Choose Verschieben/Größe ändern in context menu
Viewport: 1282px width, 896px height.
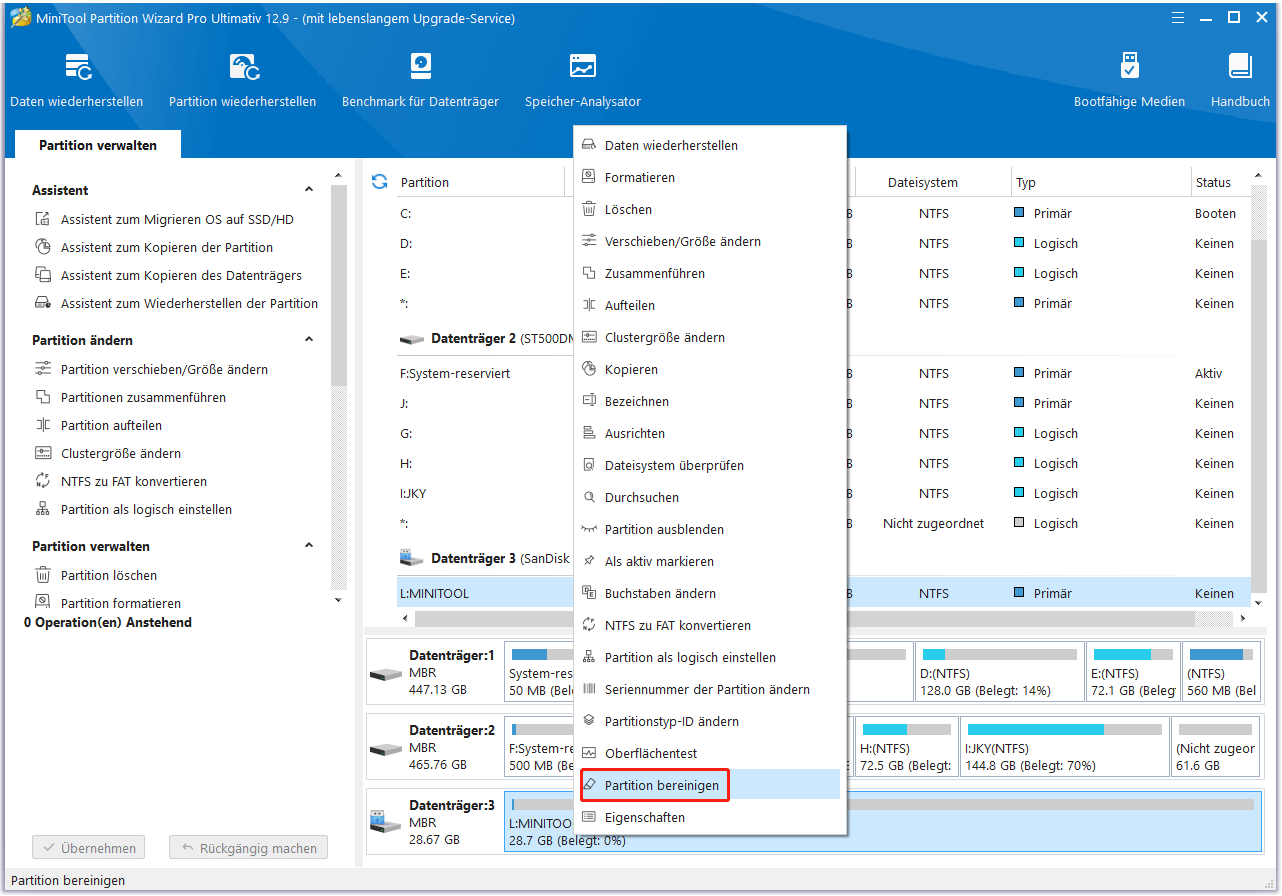coord(710,241)
